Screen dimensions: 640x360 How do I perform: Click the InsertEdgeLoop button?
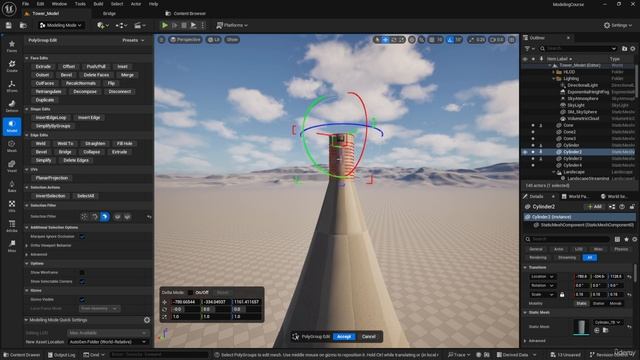click(51, 118)
